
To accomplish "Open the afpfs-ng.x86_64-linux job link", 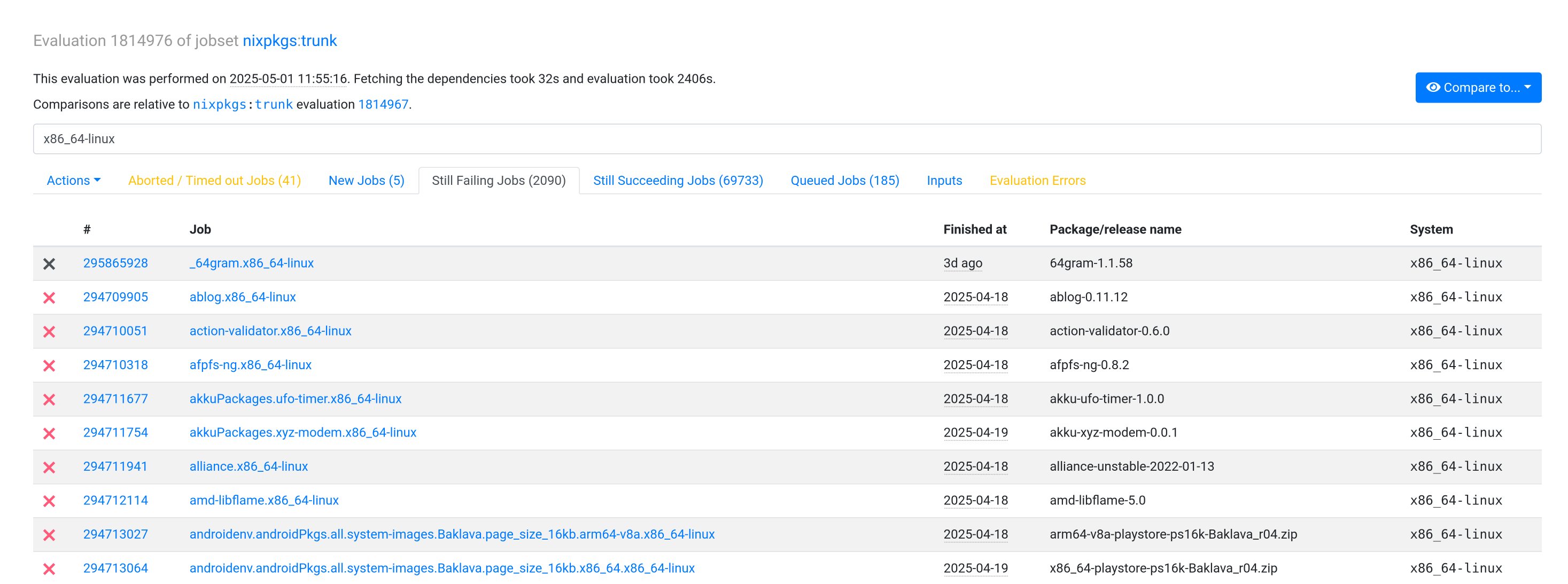I will [250, 365].
